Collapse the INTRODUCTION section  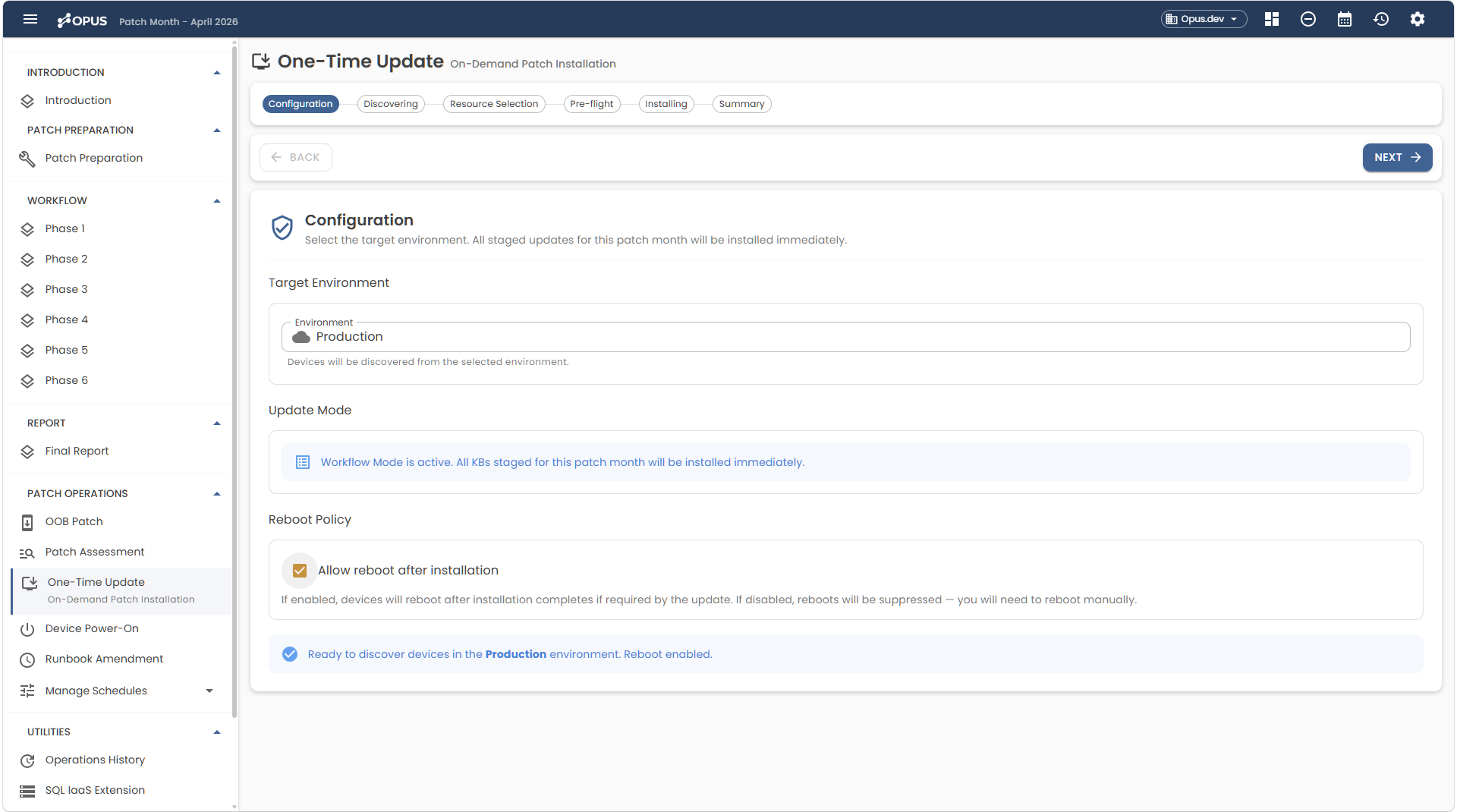(217, 73)
